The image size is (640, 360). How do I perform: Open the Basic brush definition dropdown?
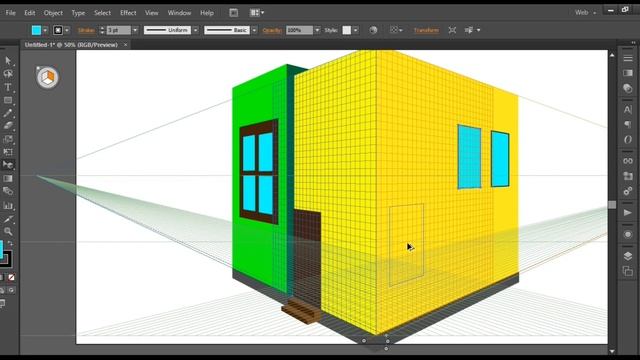(x=254, y=30)
